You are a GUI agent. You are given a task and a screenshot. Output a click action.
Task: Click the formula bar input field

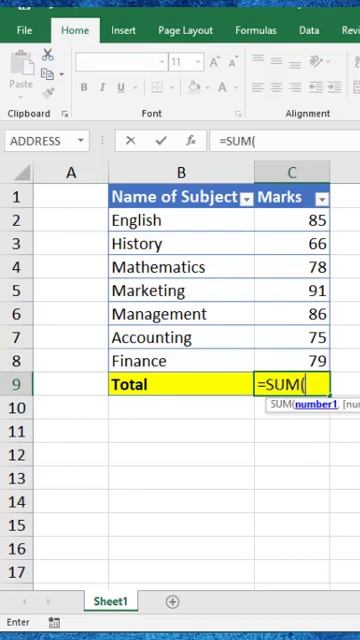point(284,141)
